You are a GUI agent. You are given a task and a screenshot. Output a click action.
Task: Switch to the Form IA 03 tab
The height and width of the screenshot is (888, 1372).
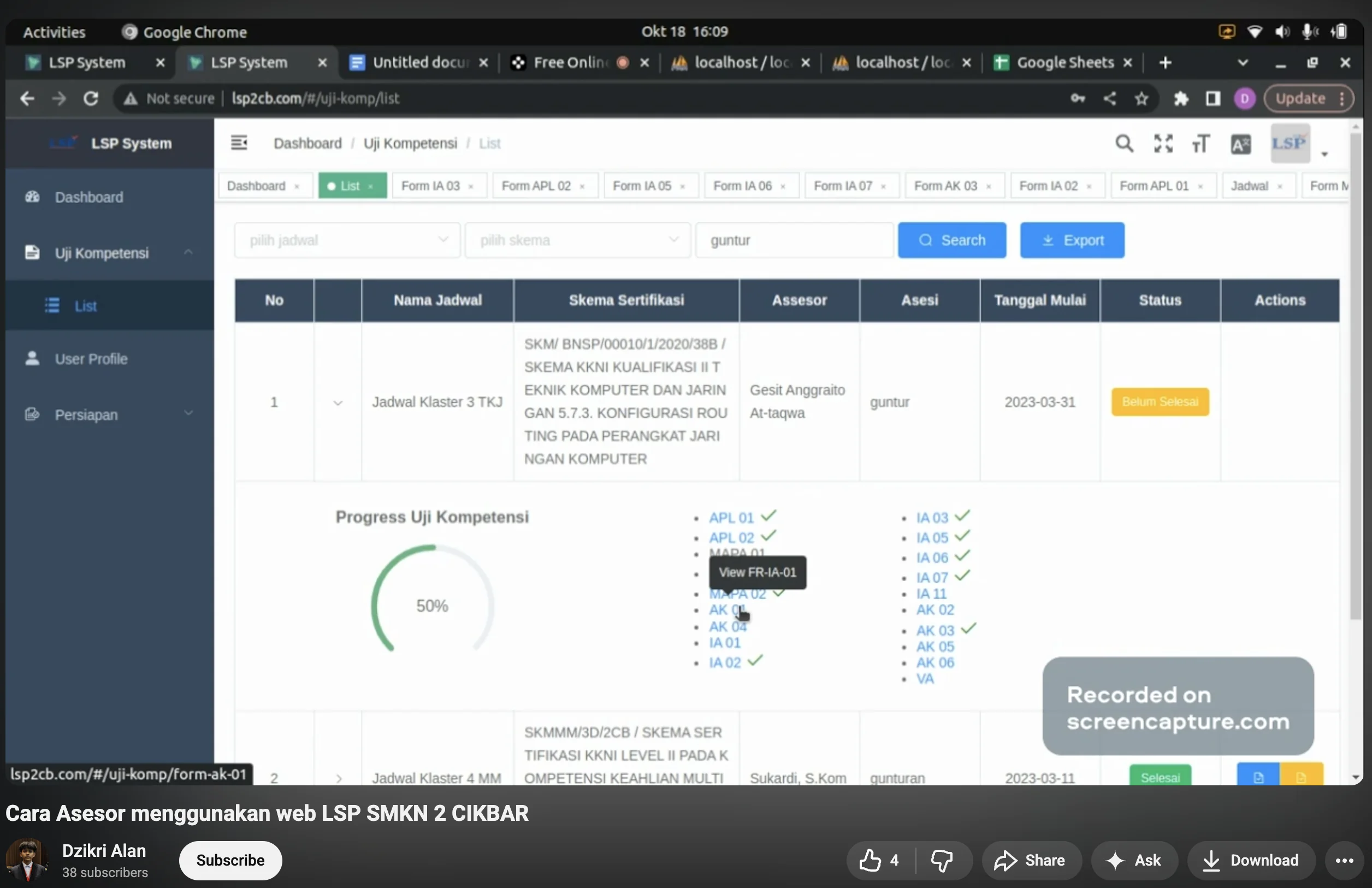click(430, 186)
